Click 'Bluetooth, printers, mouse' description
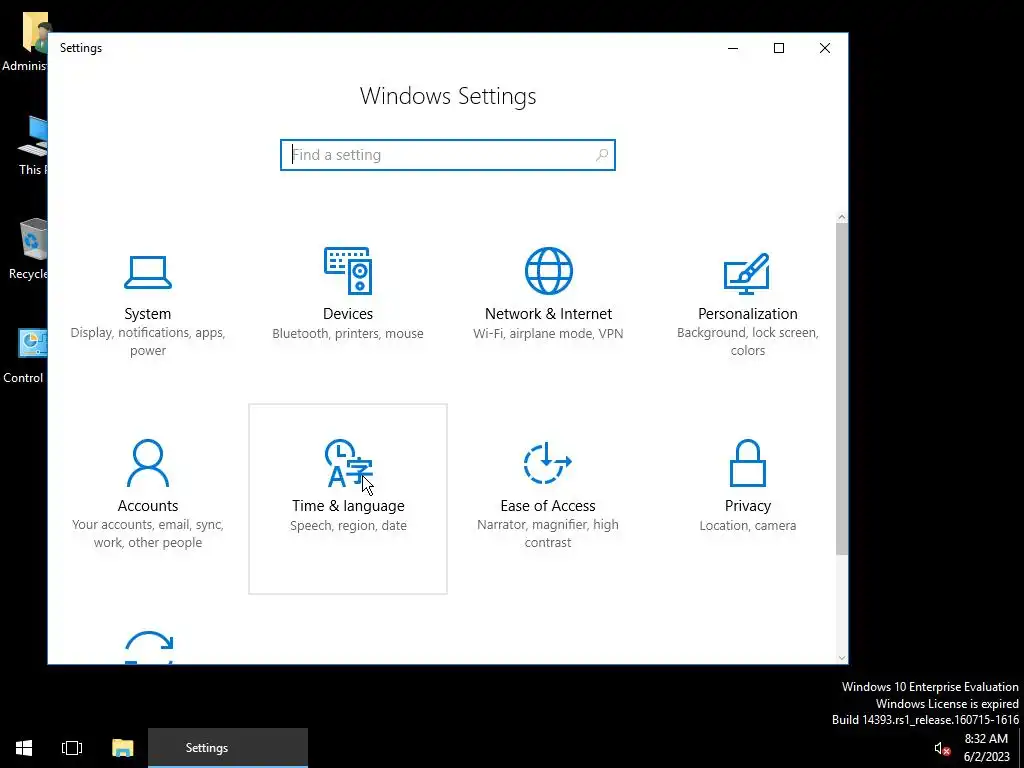The height and width of the screenshot is (768, 1024). [347, 333]
